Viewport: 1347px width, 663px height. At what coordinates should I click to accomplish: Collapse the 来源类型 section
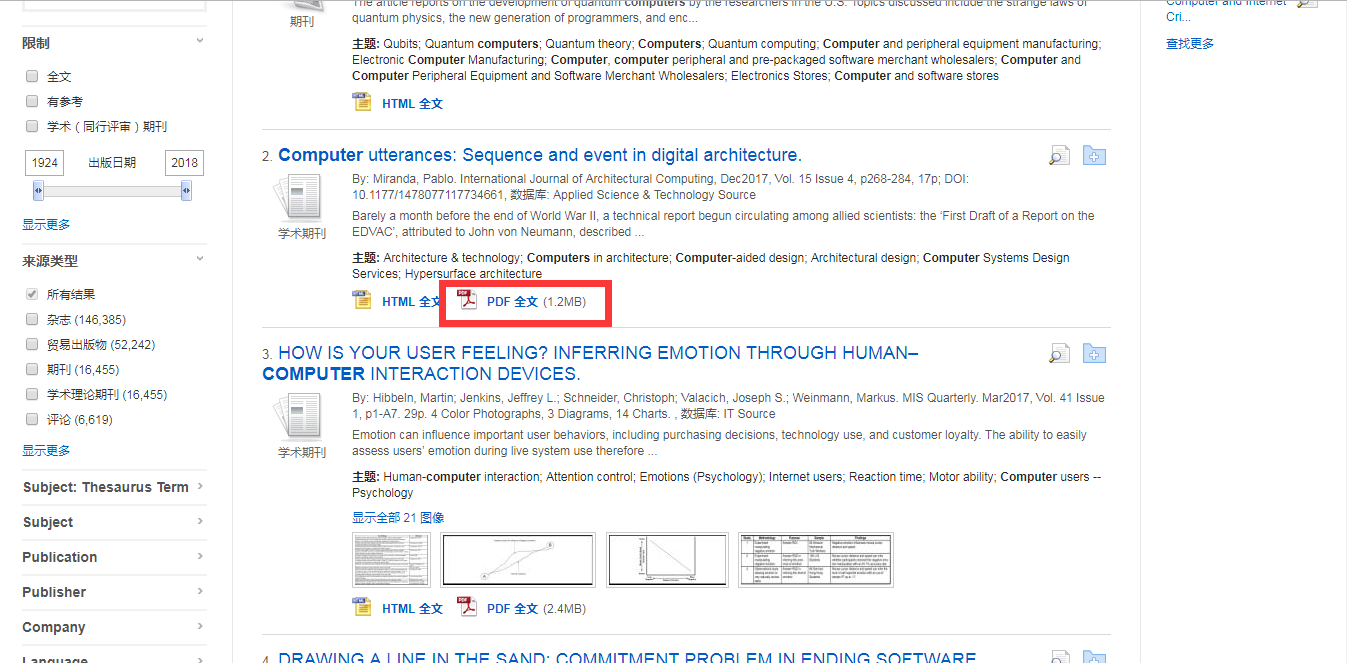coord(200,260)
